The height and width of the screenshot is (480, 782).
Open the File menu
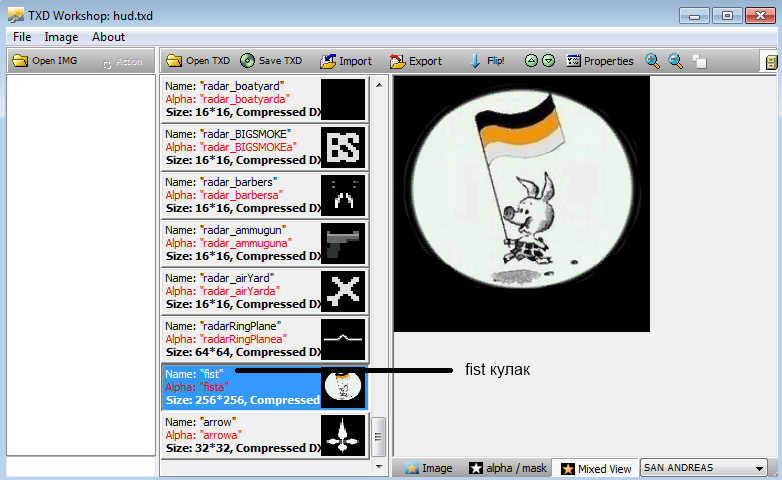pos(22,37)
